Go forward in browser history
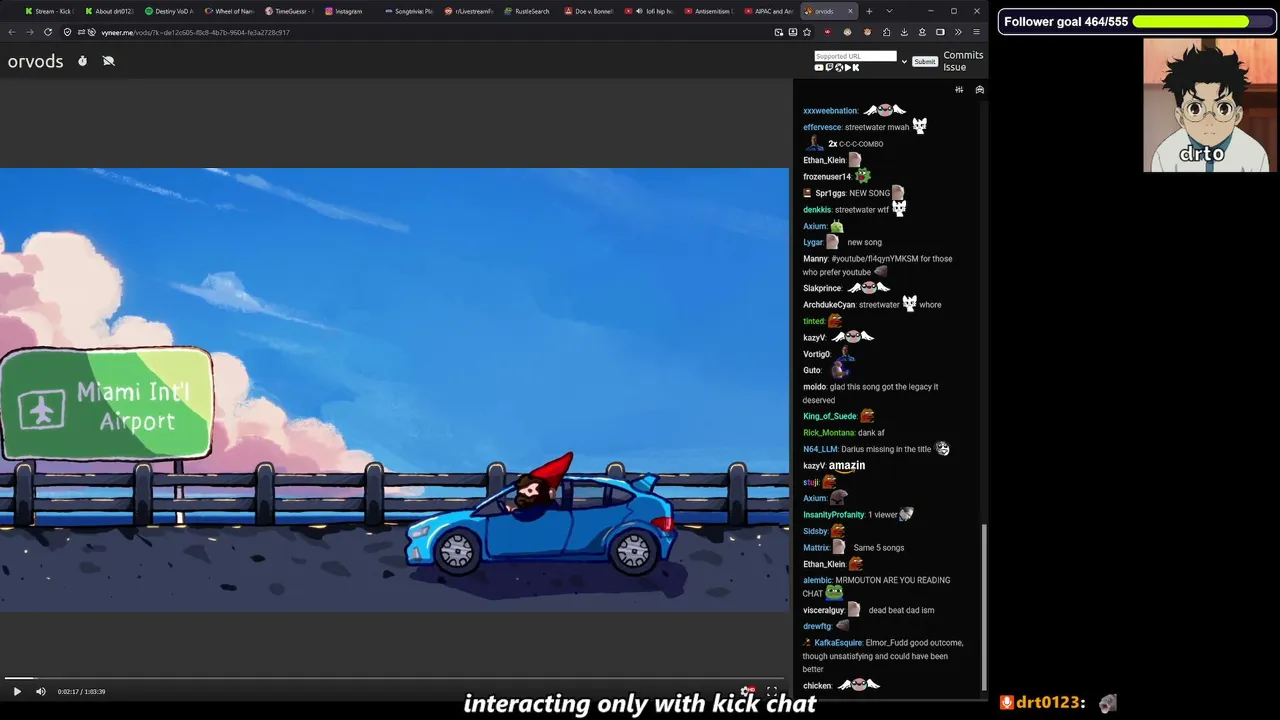Screen dimensions: 1280x720 click(x=29, y=32)
